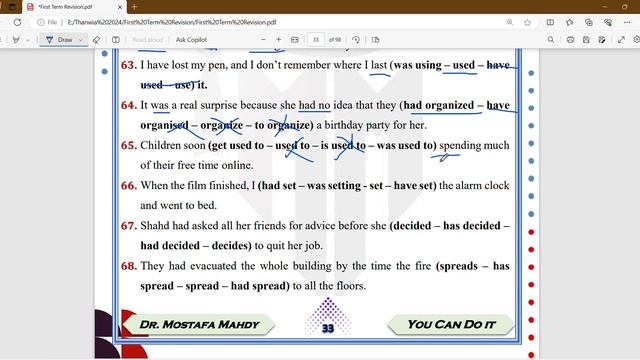Toggle the page view option icon
This screenshot has height=360, width=640.
click(x=376, y=40)
